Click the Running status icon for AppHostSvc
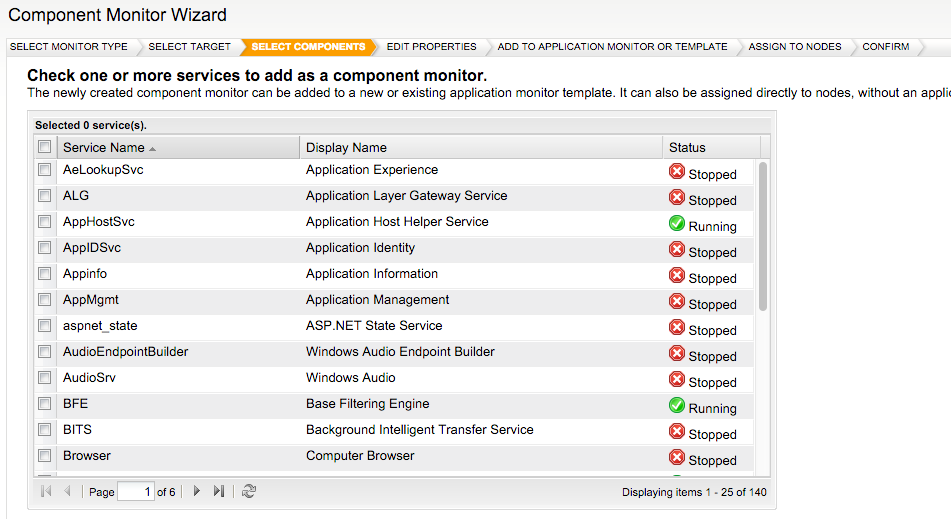 click(x=677, y=224)
